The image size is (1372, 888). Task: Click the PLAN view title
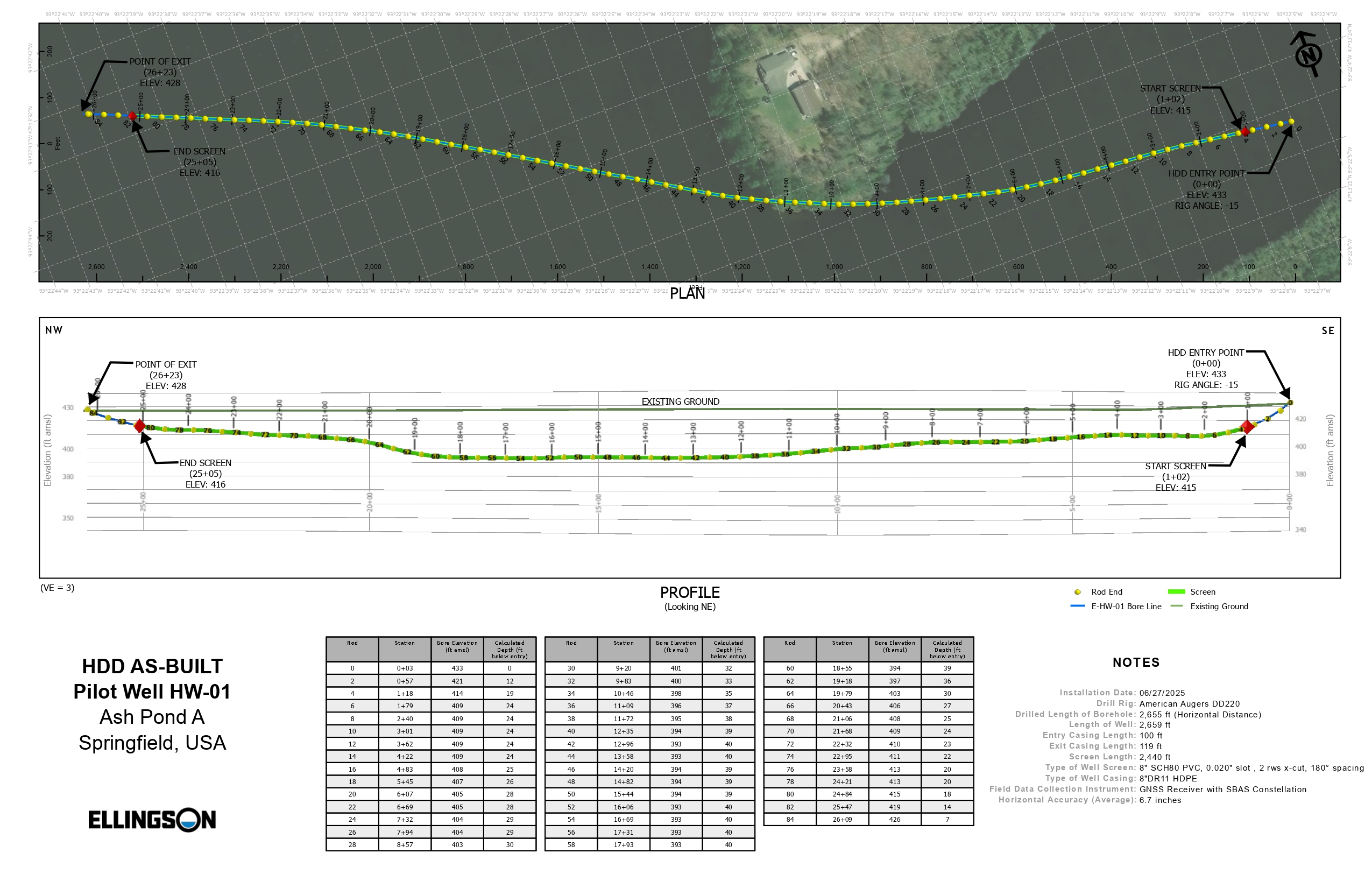click(x=687, y=293)
